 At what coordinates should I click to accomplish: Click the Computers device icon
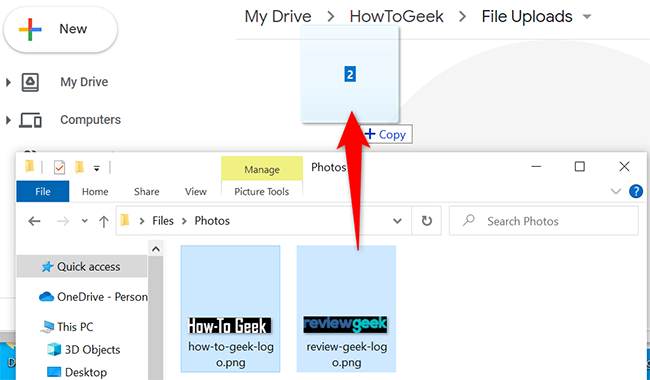[x=30, y=120]
